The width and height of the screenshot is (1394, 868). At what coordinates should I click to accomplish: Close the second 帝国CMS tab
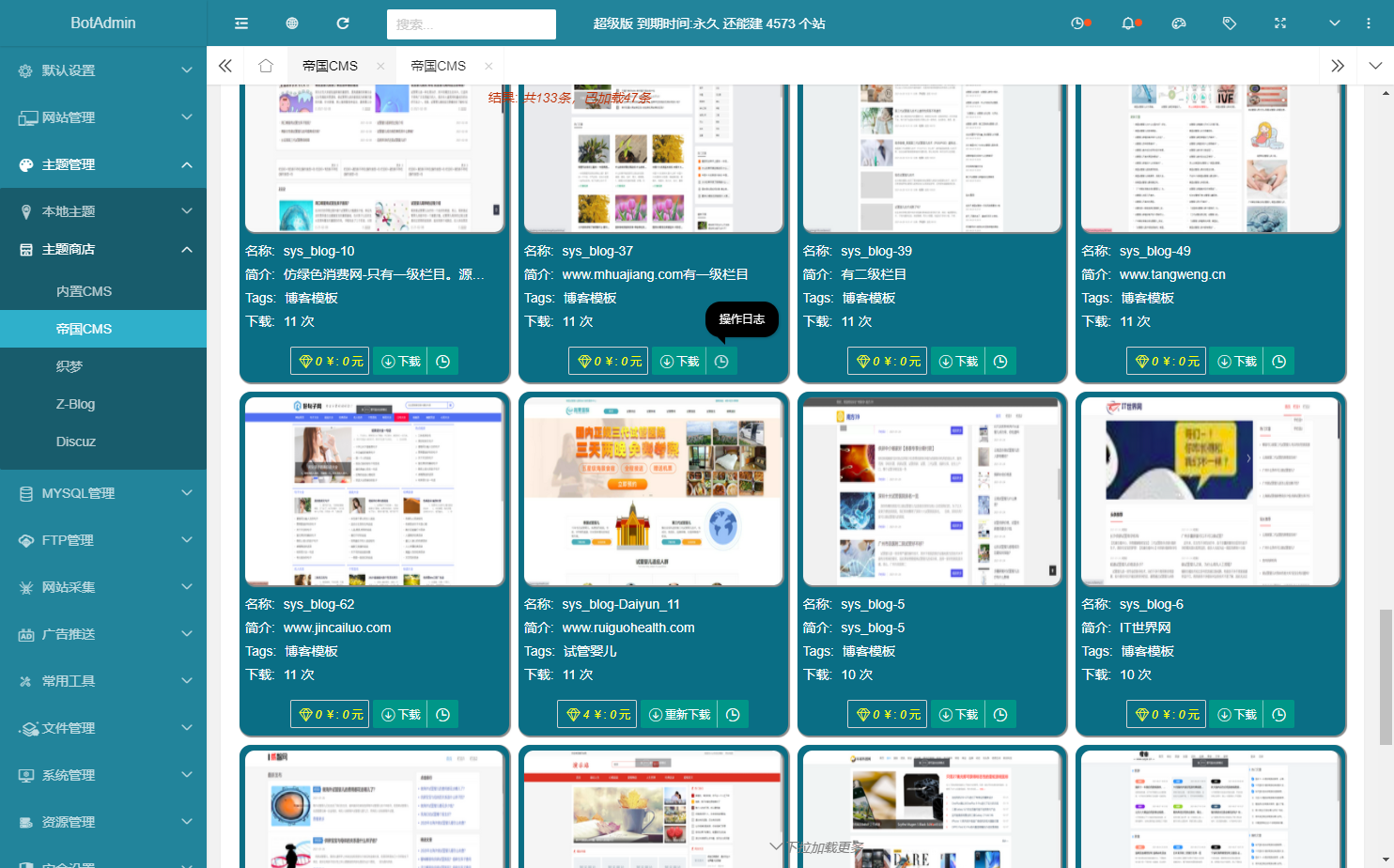coord(488,66)
